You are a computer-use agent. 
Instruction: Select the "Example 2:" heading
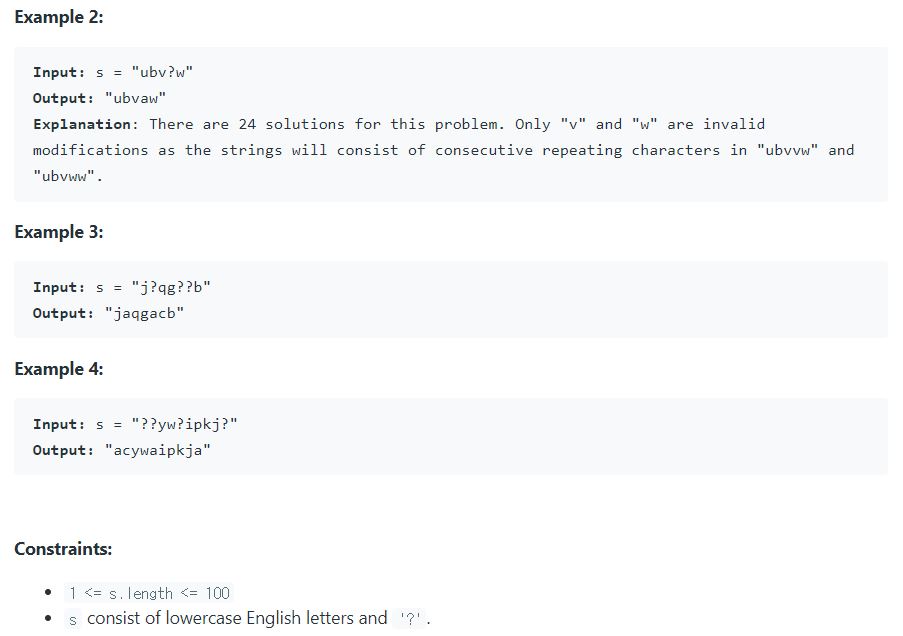tap(59, 17)
